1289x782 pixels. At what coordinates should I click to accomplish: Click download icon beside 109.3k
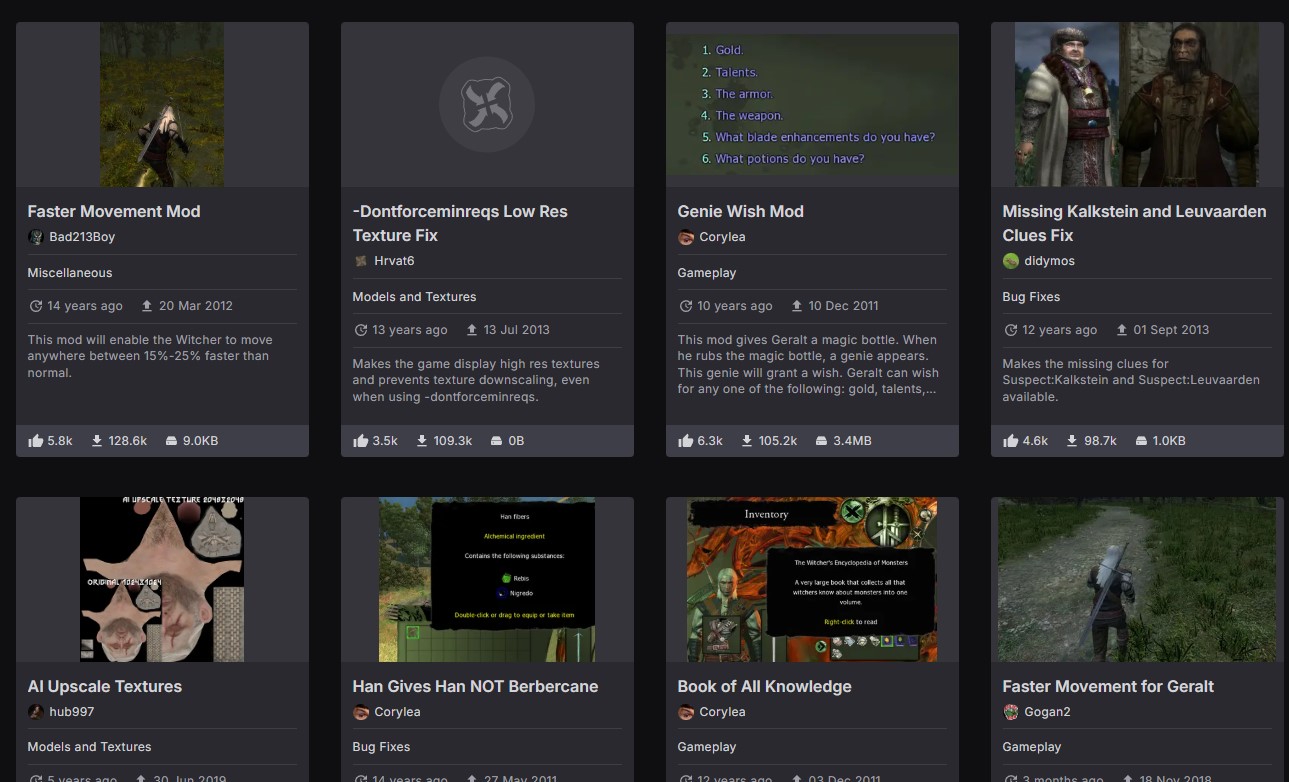pos(422,440)
